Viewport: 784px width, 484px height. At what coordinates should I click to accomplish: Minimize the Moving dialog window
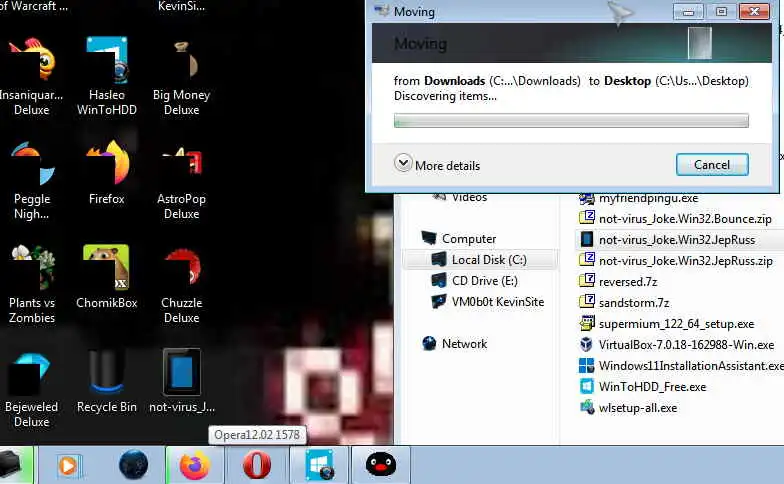pyautogui.click(x=688, y=12)
